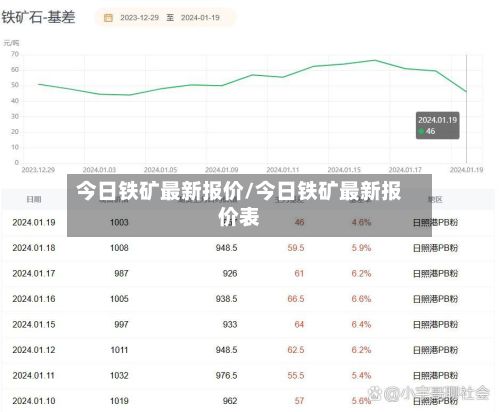Click the 2024.01.19 tooltip showing 46
The image size is (500, 412).
437,125
